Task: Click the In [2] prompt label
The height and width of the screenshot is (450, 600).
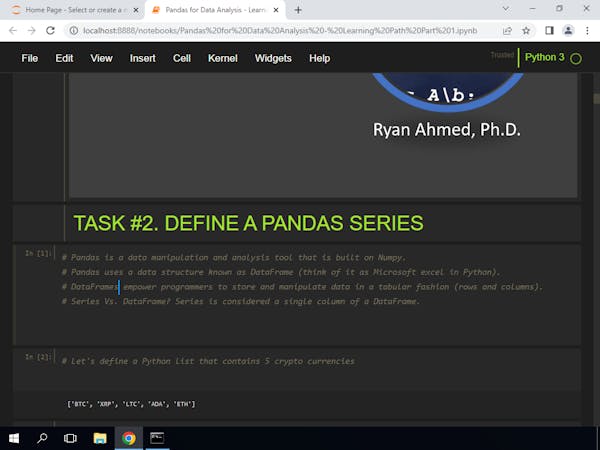Action: tap(37, 357)
